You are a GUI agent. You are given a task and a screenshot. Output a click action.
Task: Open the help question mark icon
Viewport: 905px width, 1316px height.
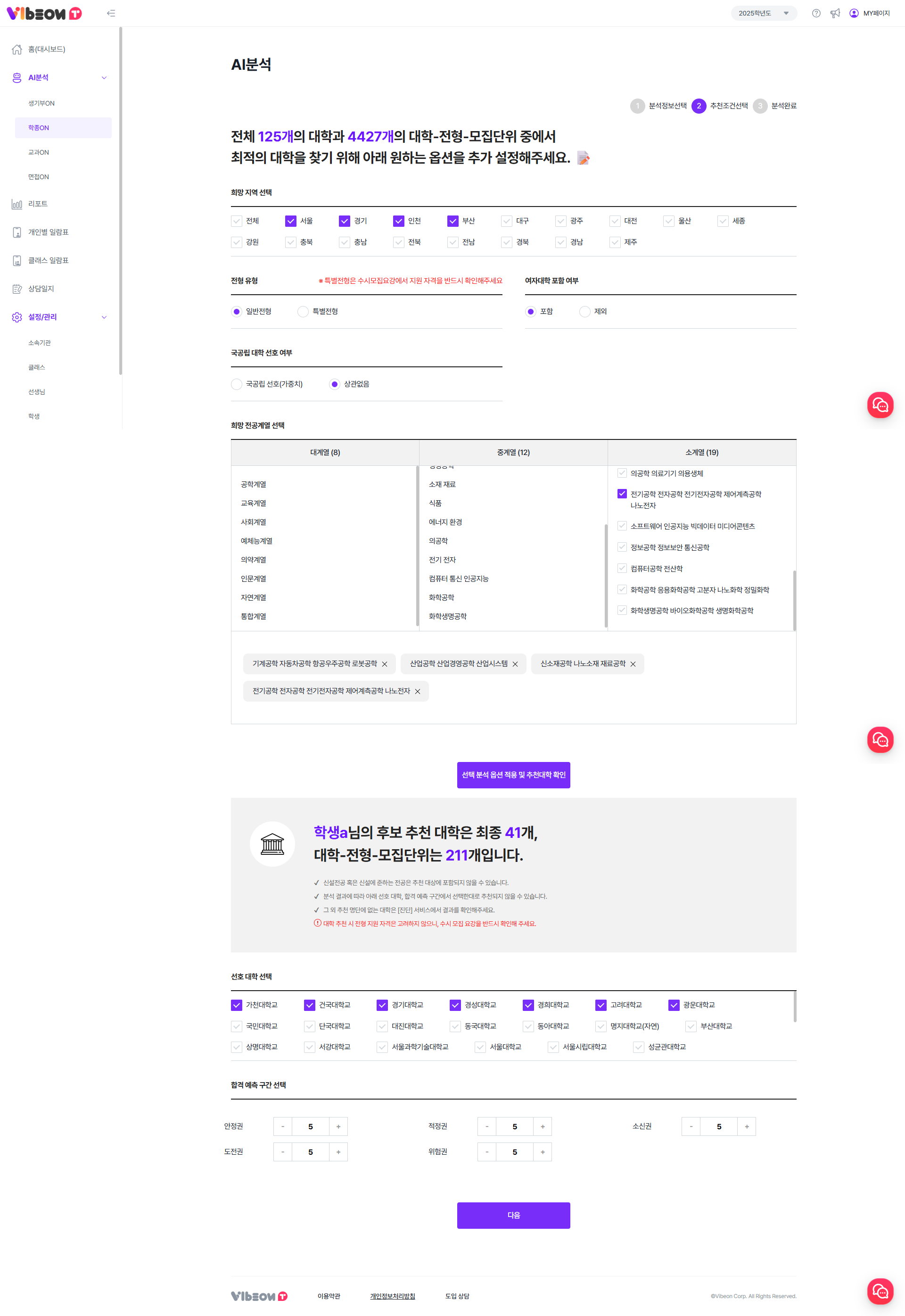tap(816, 13)
